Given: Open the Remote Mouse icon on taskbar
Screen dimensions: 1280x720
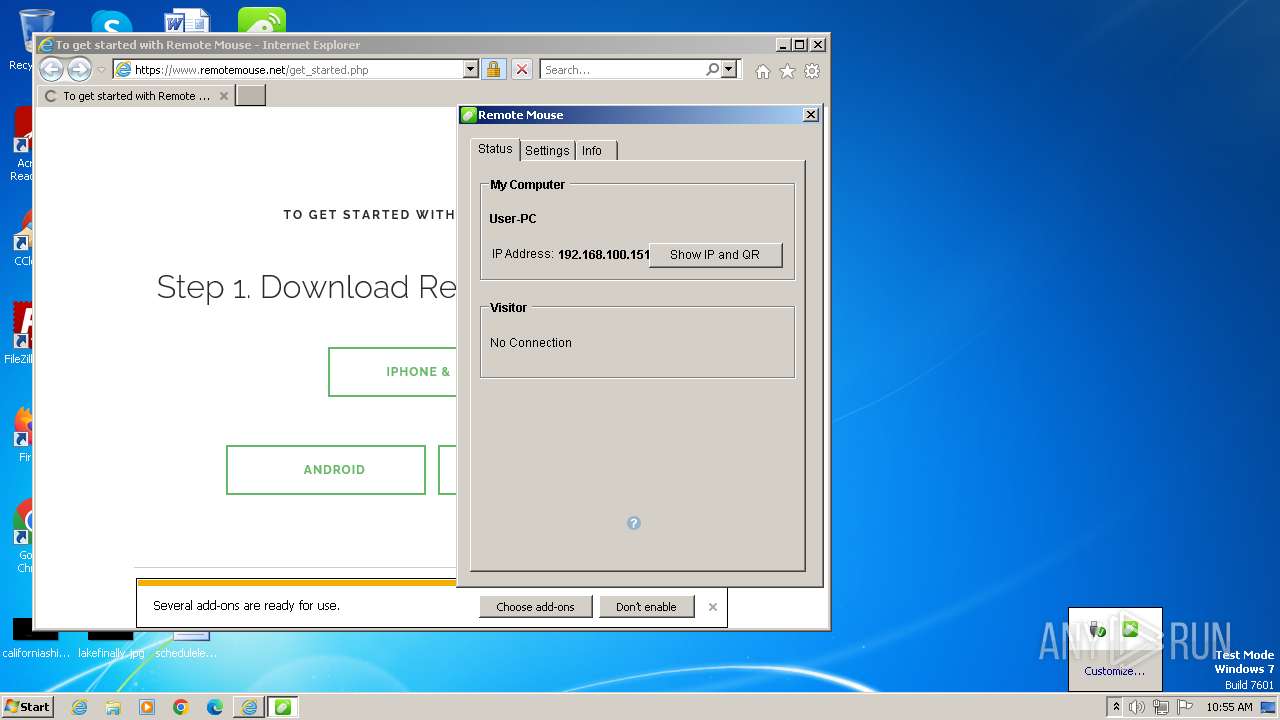Looking at the screenshot, I should pyautogui.click(x=283, y=707).
